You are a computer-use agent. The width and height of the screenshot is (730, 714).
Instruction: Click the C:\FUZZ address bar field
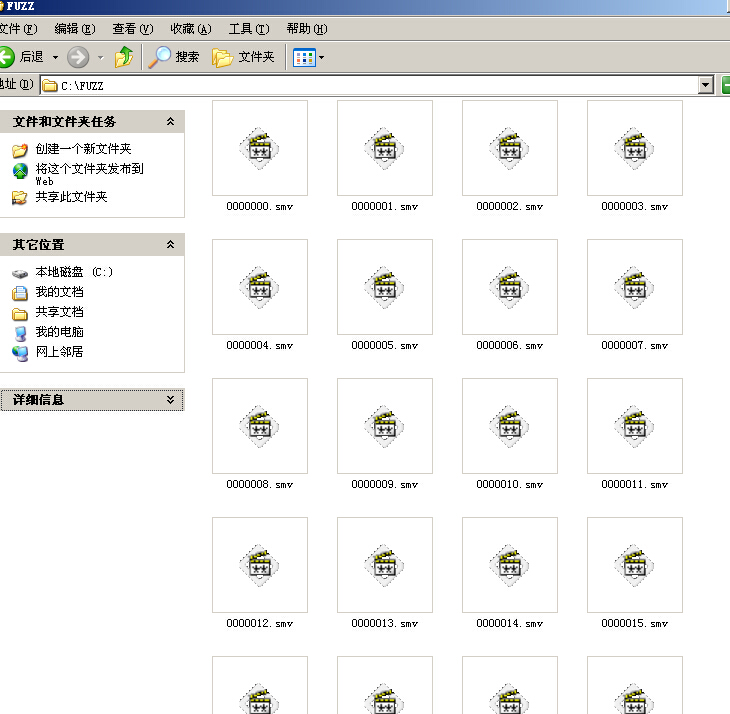tap(370, 86)
